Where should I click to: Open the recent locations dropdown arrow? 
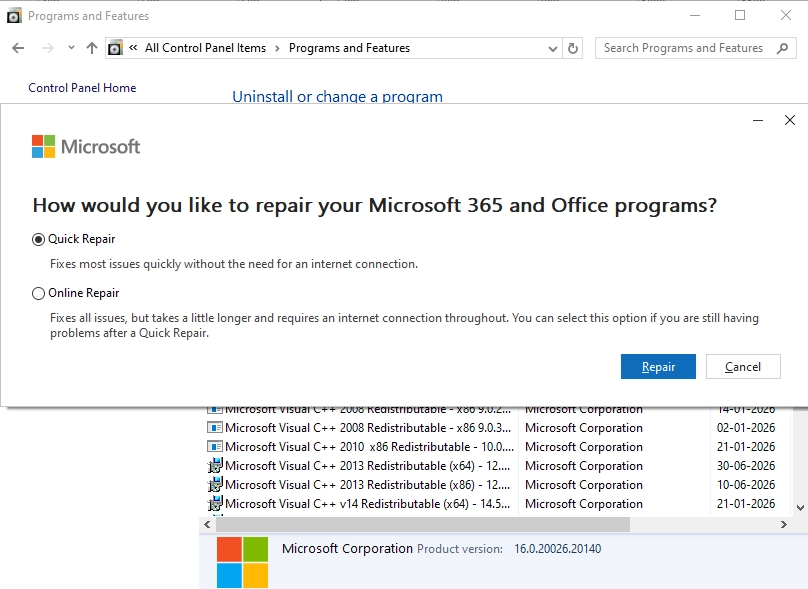71,48
